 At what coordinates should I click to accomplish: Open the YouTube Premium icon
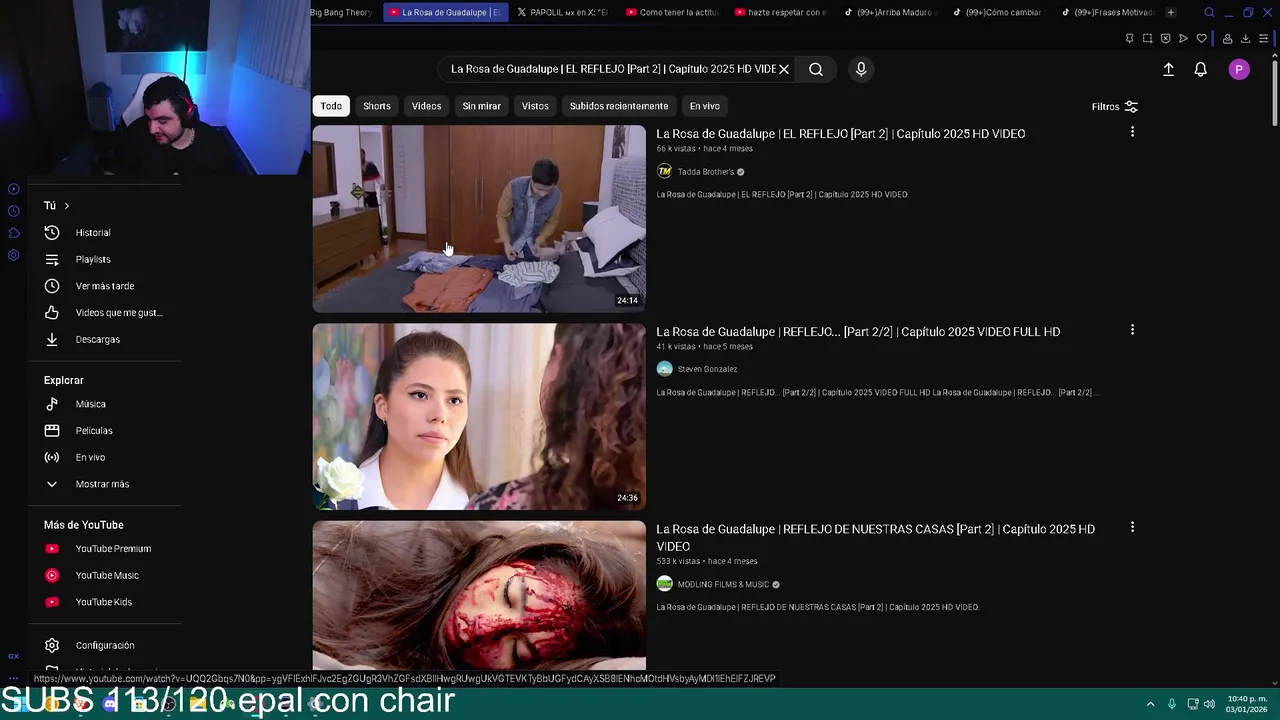pyautogui.click(x=52, y=549)
